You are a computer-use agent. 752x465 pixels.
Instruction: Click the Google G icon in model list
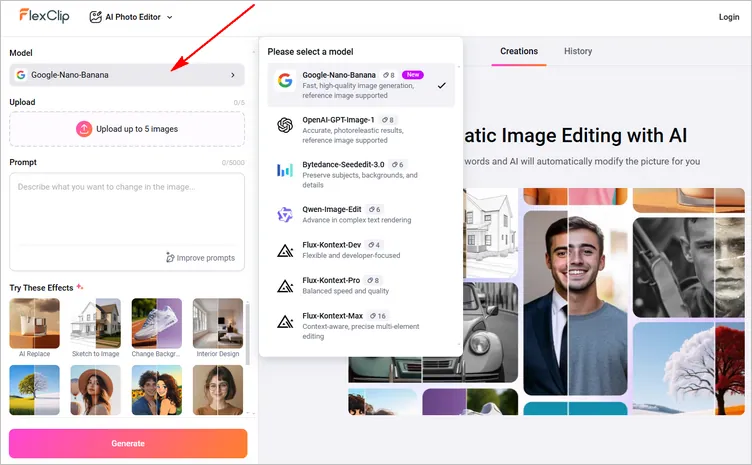click(x=285, y=80)
